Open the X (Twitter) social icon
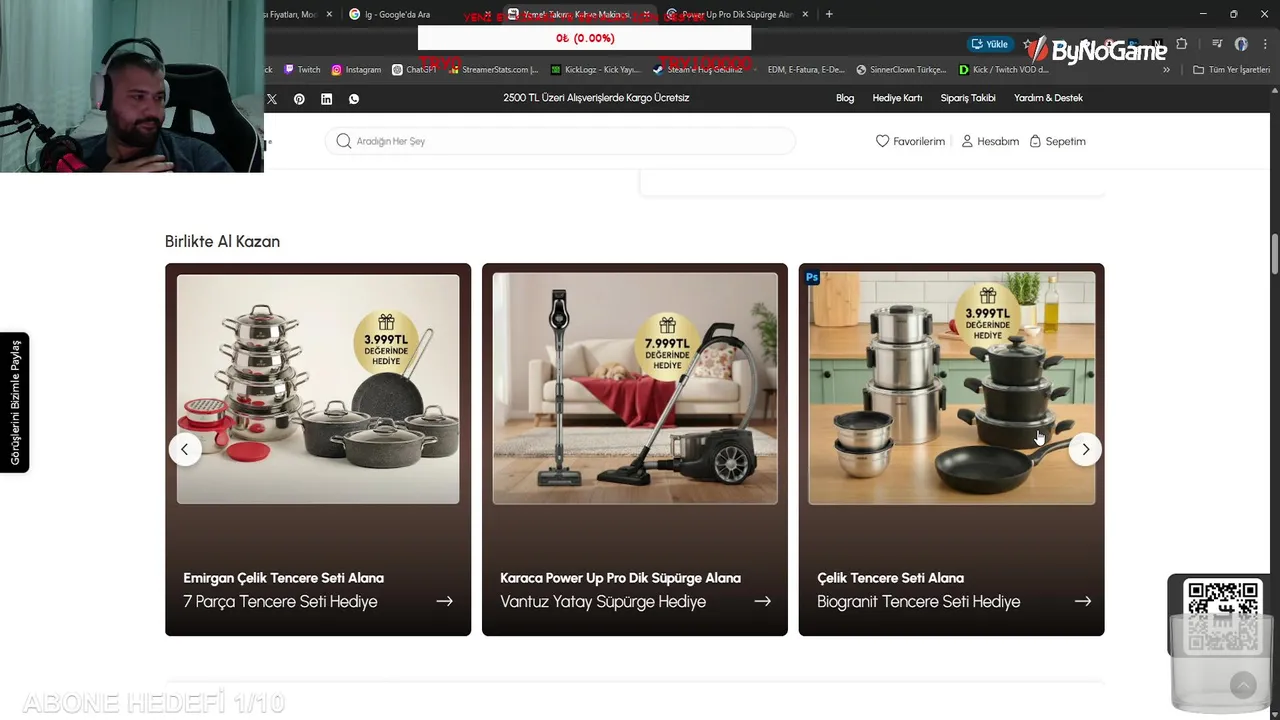 tap(272, 99)
